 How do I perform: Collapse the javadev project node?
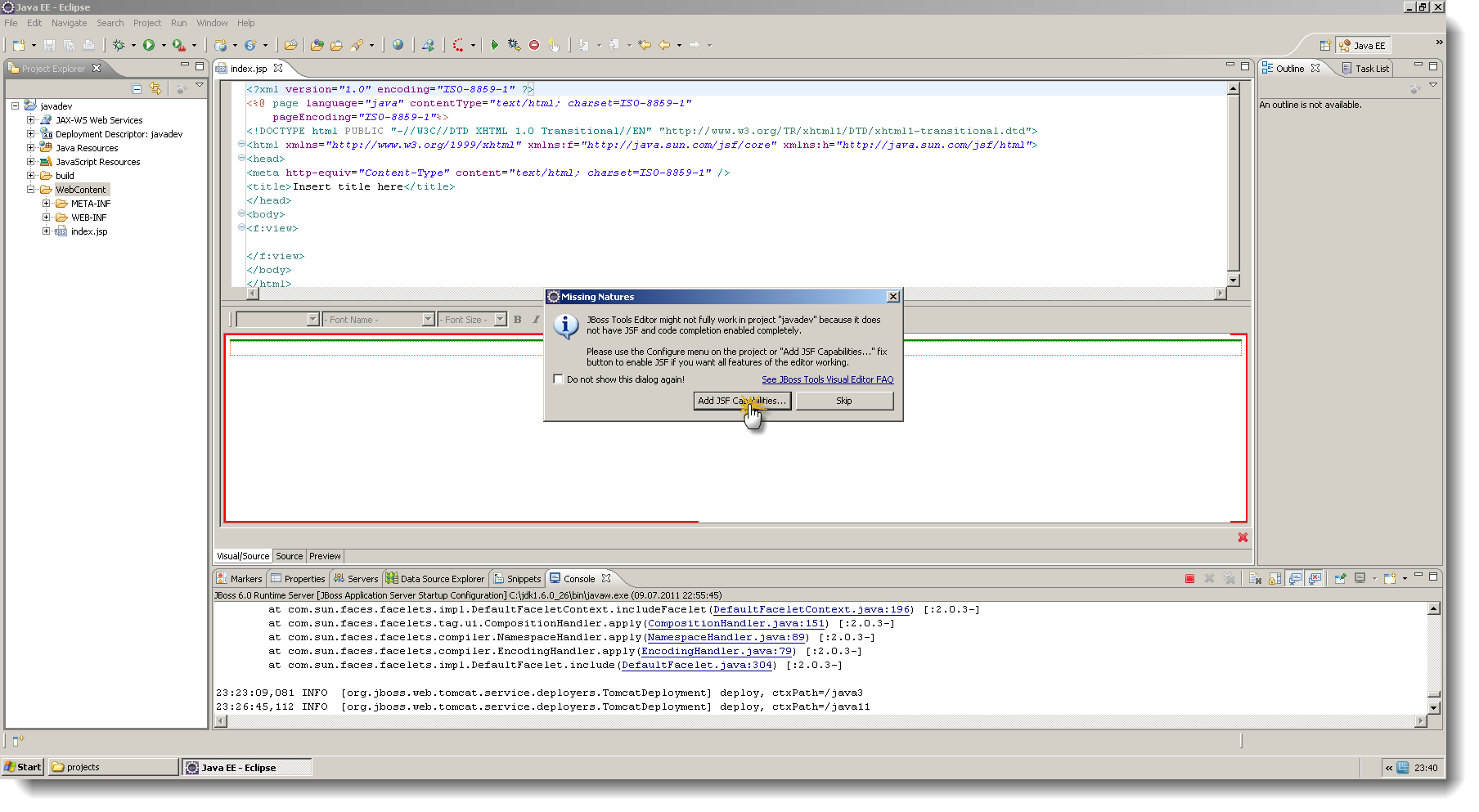[15, 105]
